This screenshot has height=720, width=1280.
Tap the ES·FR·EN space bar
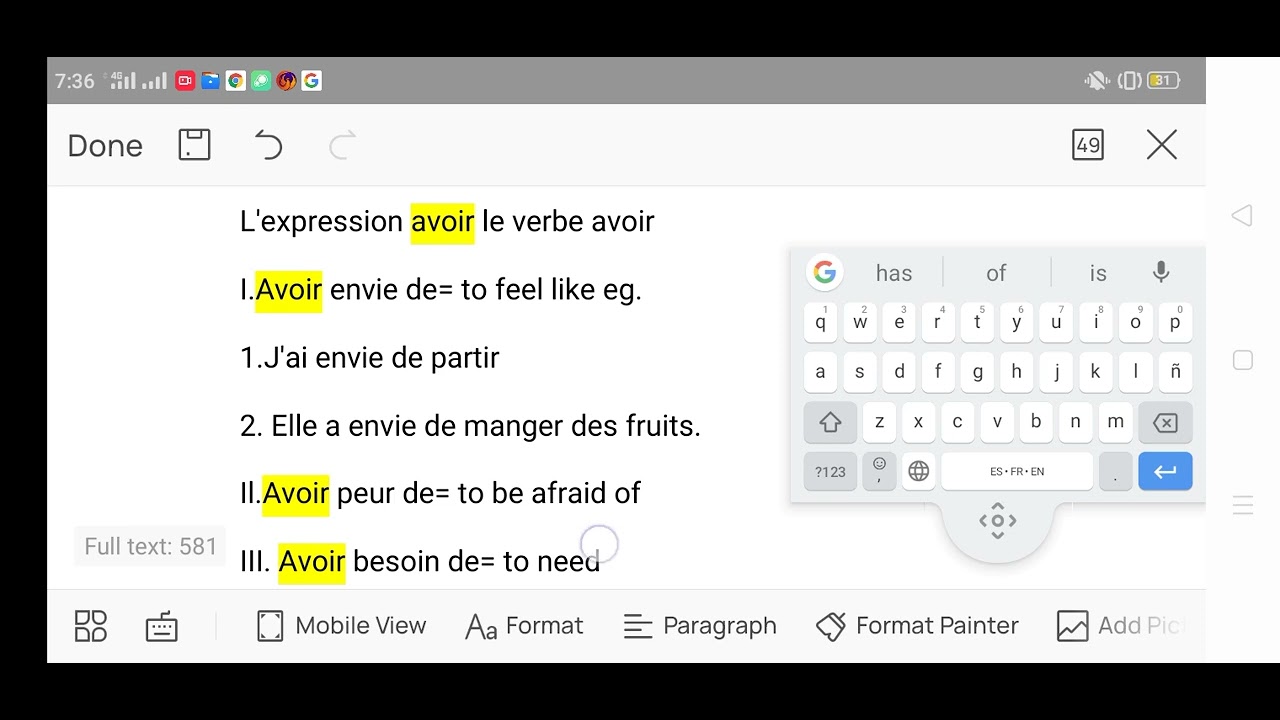(1017, 471)
